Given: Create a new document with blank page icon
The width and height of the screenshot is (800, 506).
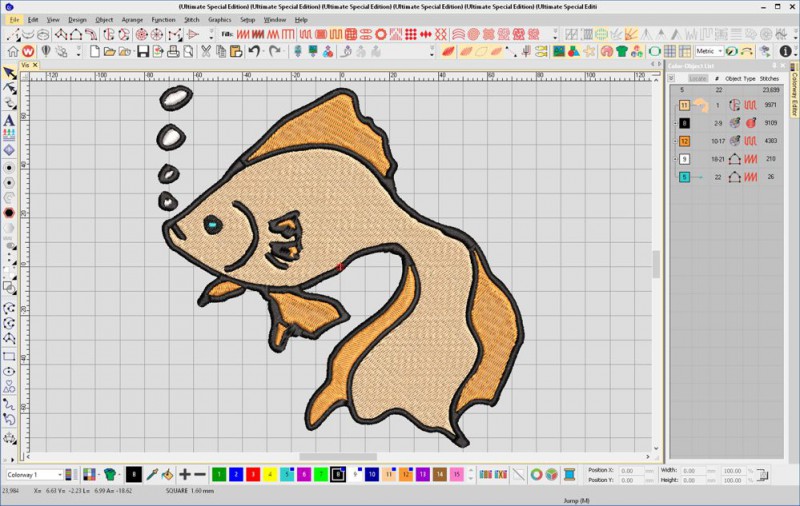Looking at the screenshot, I should [94, 51].
